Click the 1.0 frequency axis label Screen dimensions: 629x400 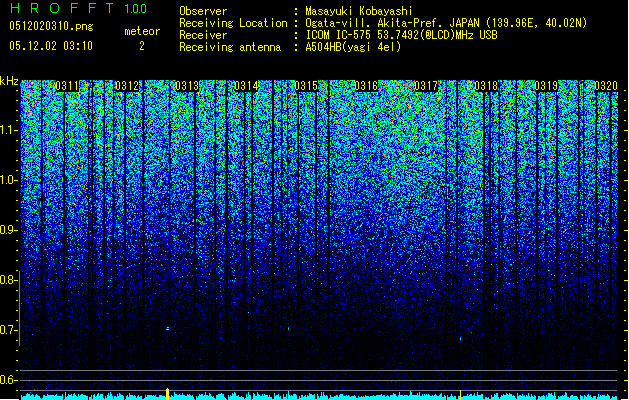pos(8,180)
